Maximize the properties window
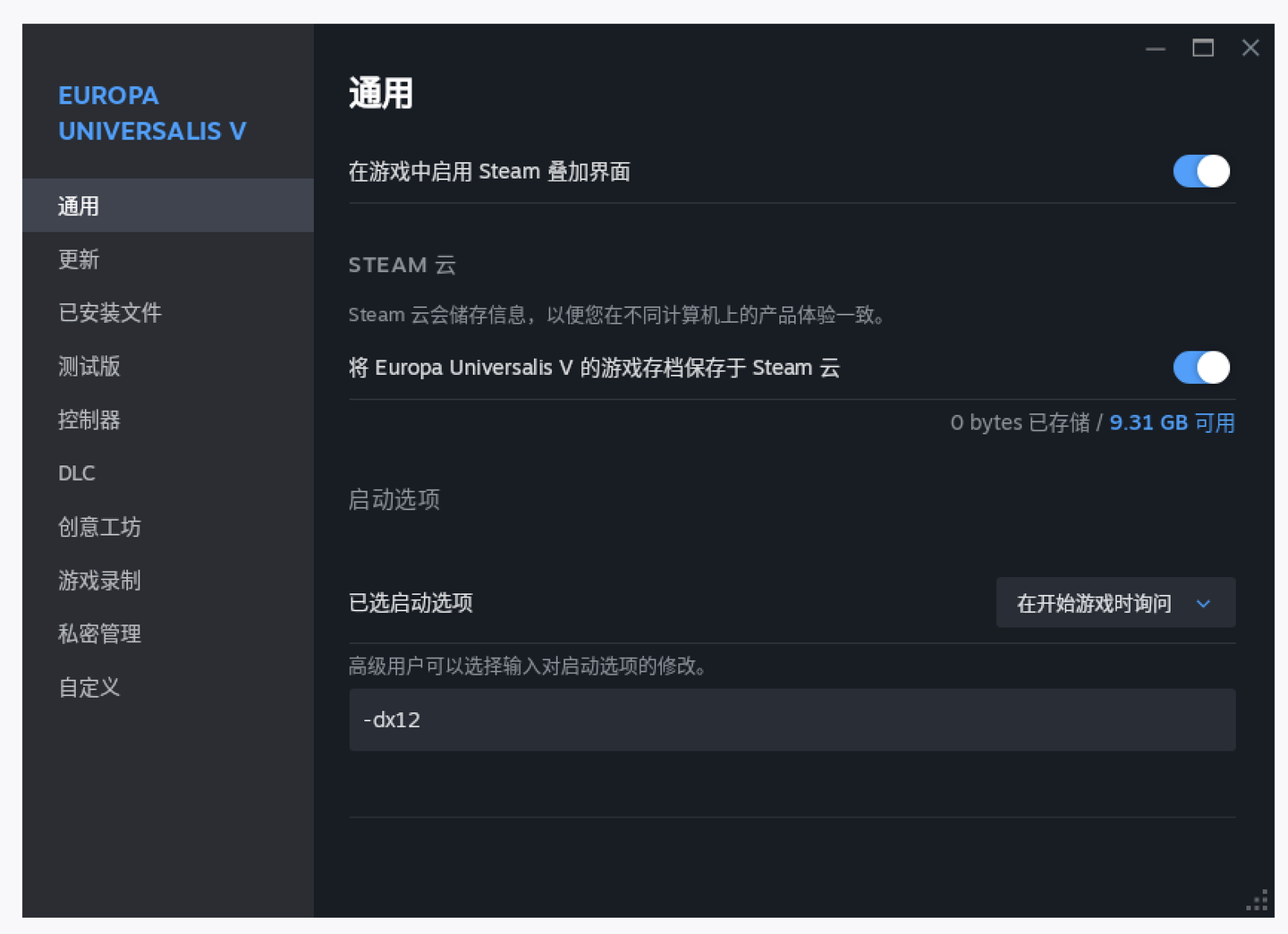The height and width of the screenshot is (934, 1288). [x=1203, y=48]
